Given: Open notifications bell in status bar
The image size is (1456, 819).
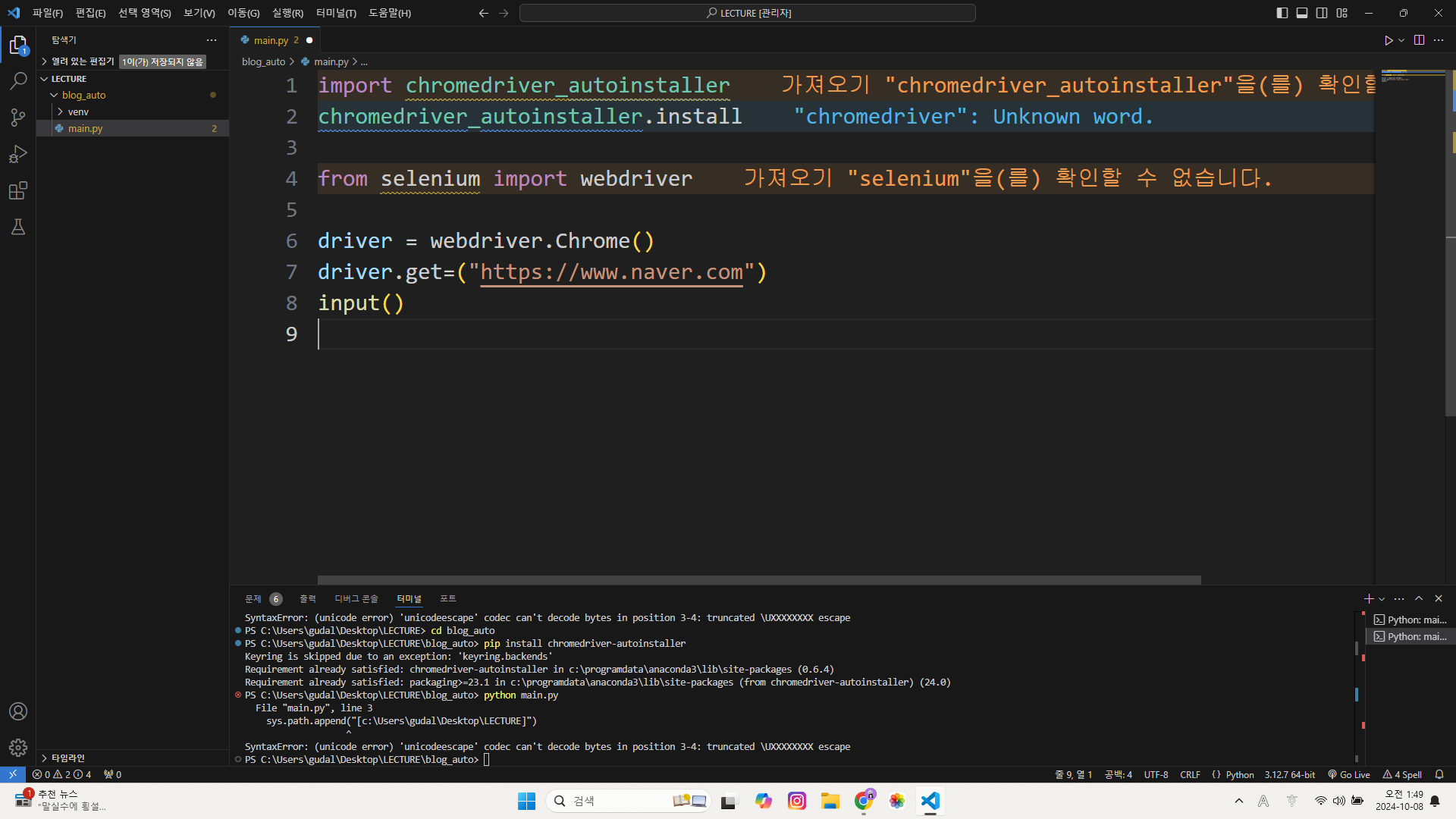Looking at the screenshot, I should [x=1439, y=774].
